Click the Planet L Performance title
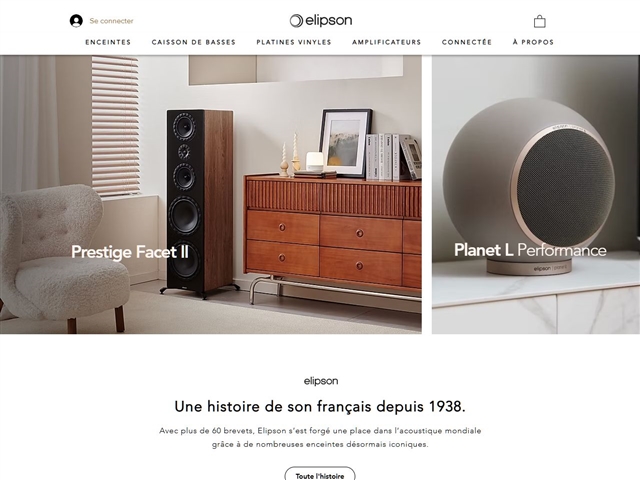The height and width of the screenshot is (480, 640). (x=530, y=250)
